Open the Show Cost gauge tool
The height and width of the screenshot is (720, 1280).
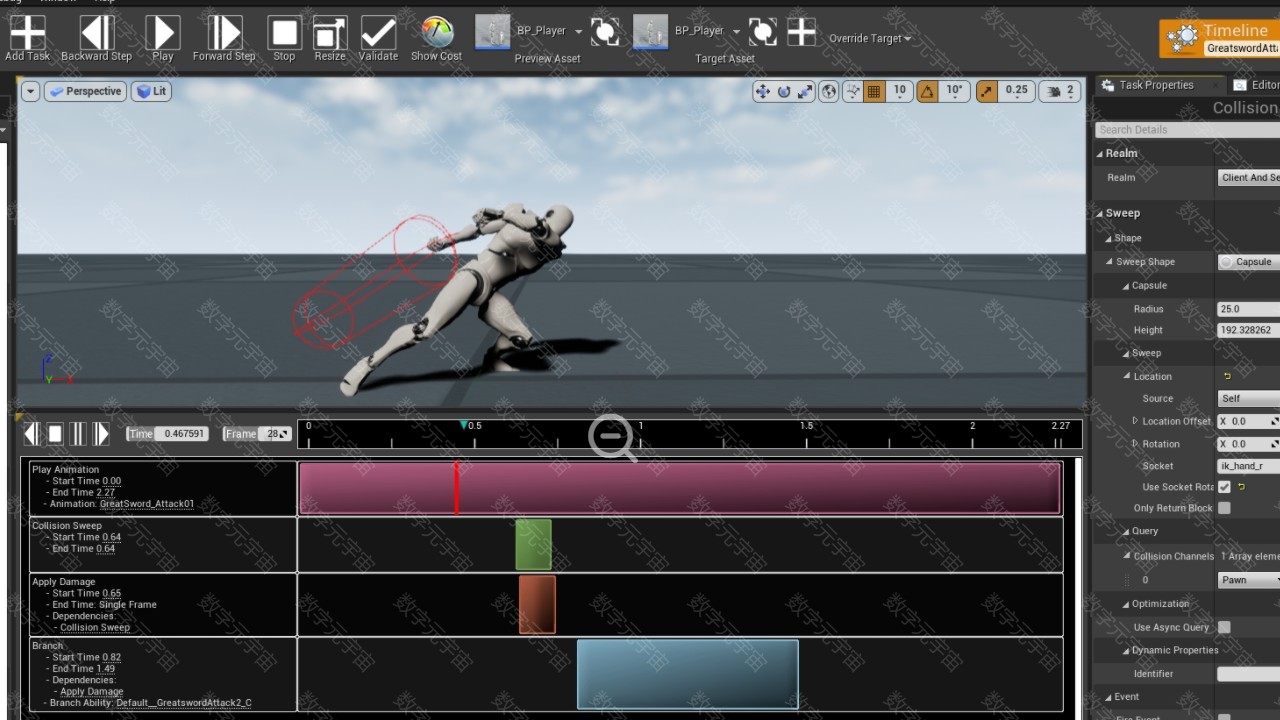[437, 36]
